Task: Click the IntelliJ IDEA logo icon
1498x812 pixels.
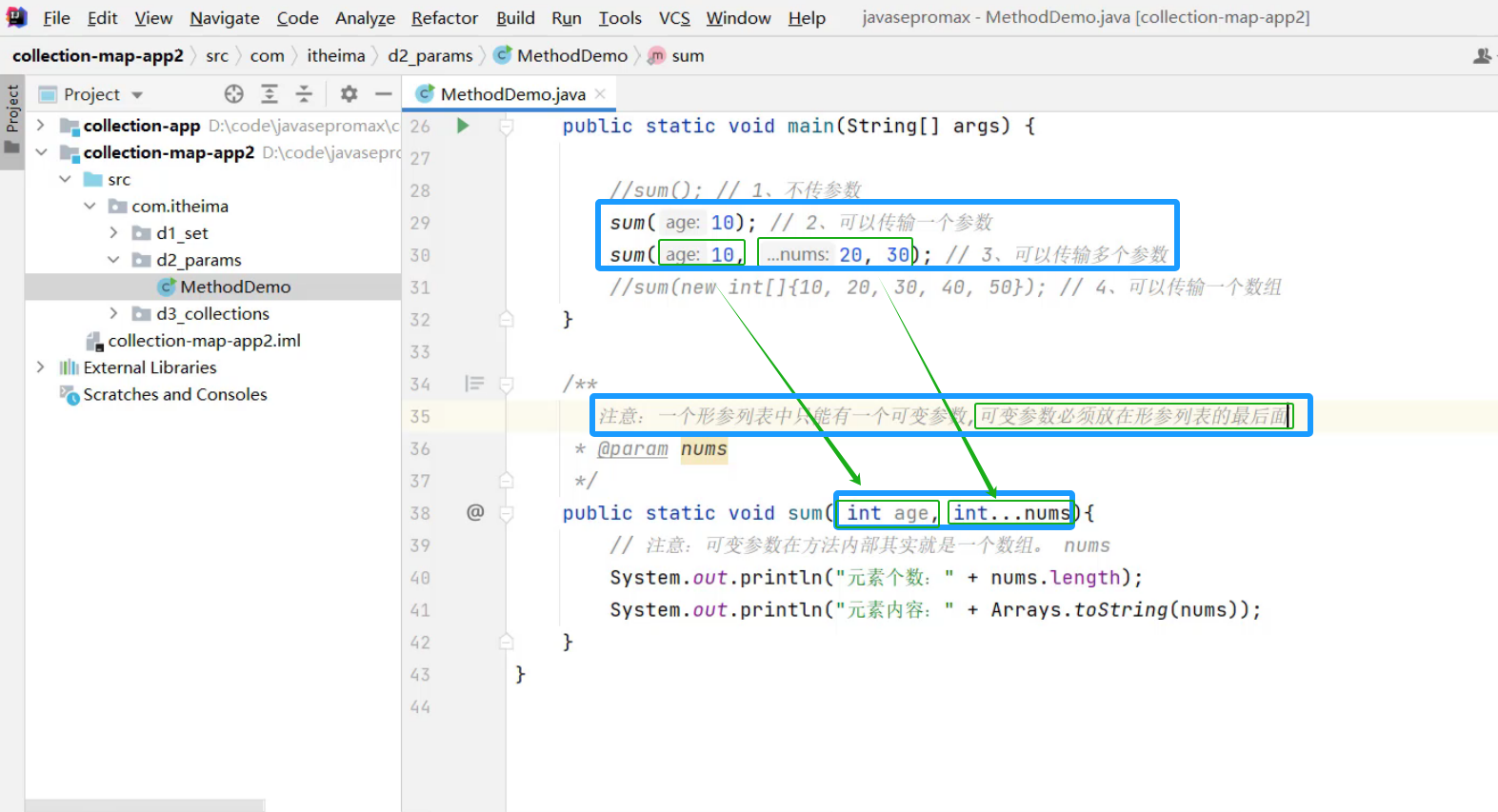Action: pos(16,17)
